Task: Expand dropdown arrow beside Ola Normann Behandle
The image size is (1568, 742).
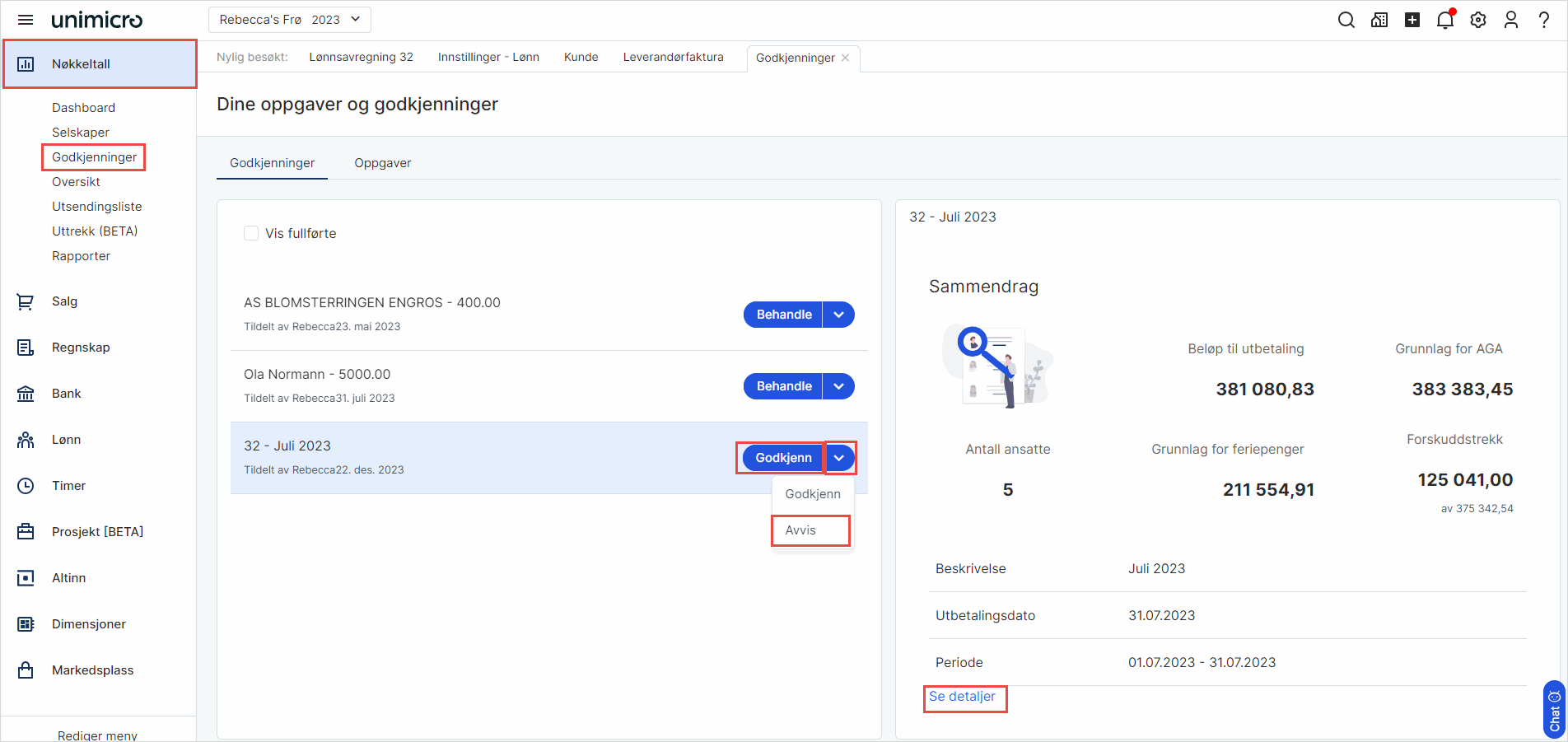Action: pyautogui.click(x=838, y=386)
